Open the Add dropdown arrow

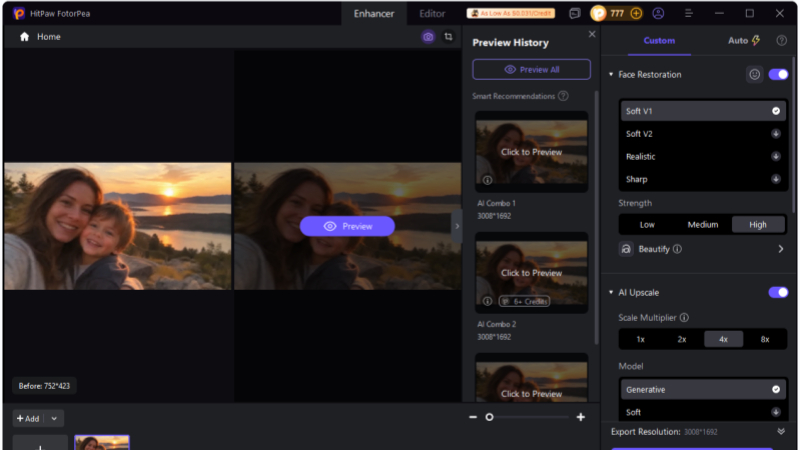[54, 418]
